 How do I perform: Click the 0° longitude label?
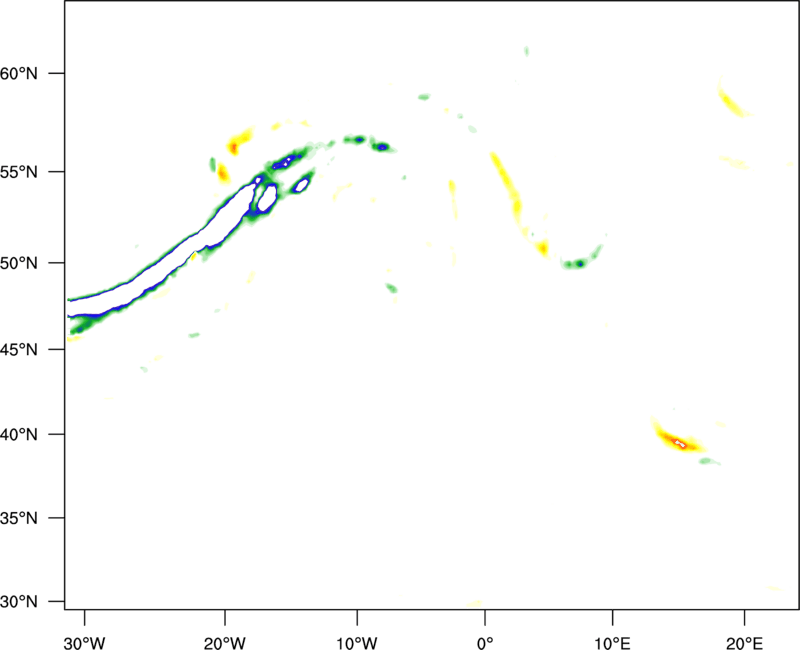(x=485, y=643)
